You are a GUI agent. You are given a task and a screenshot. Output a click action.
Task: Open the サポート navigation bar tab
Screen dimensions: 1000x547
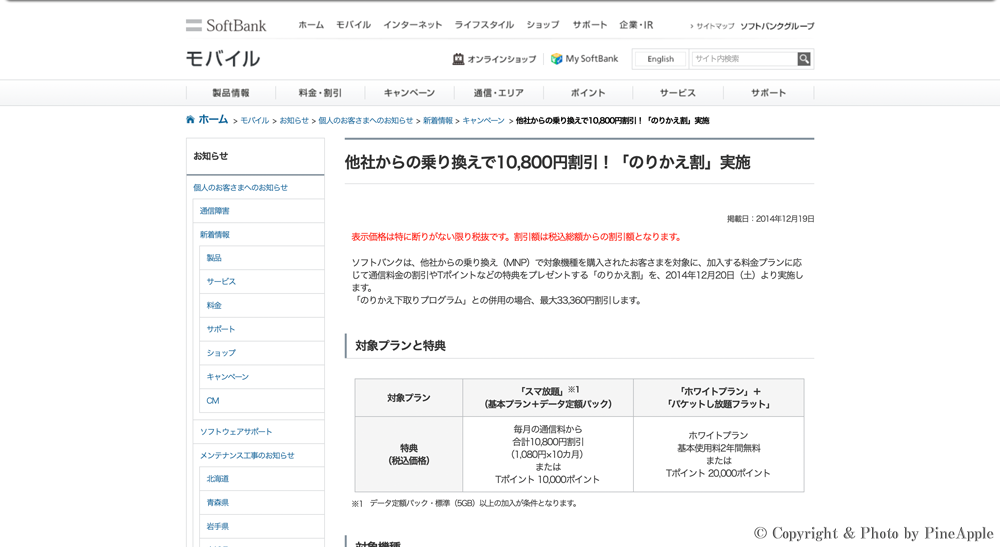pyautogui.click(x=768, y=93)
